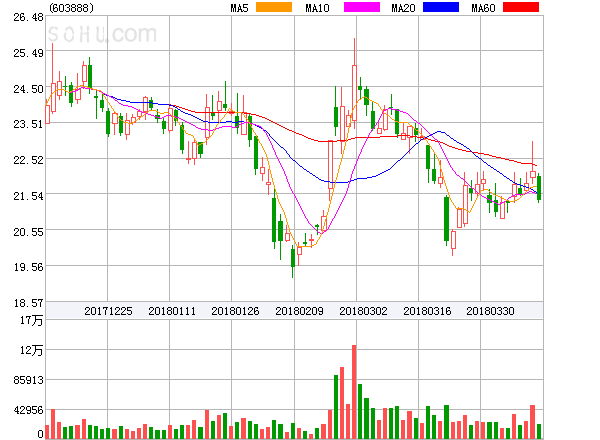This screenshot has width=600, height=440.
Task: Click the 20180302 date label
Action: click(363, 311)
